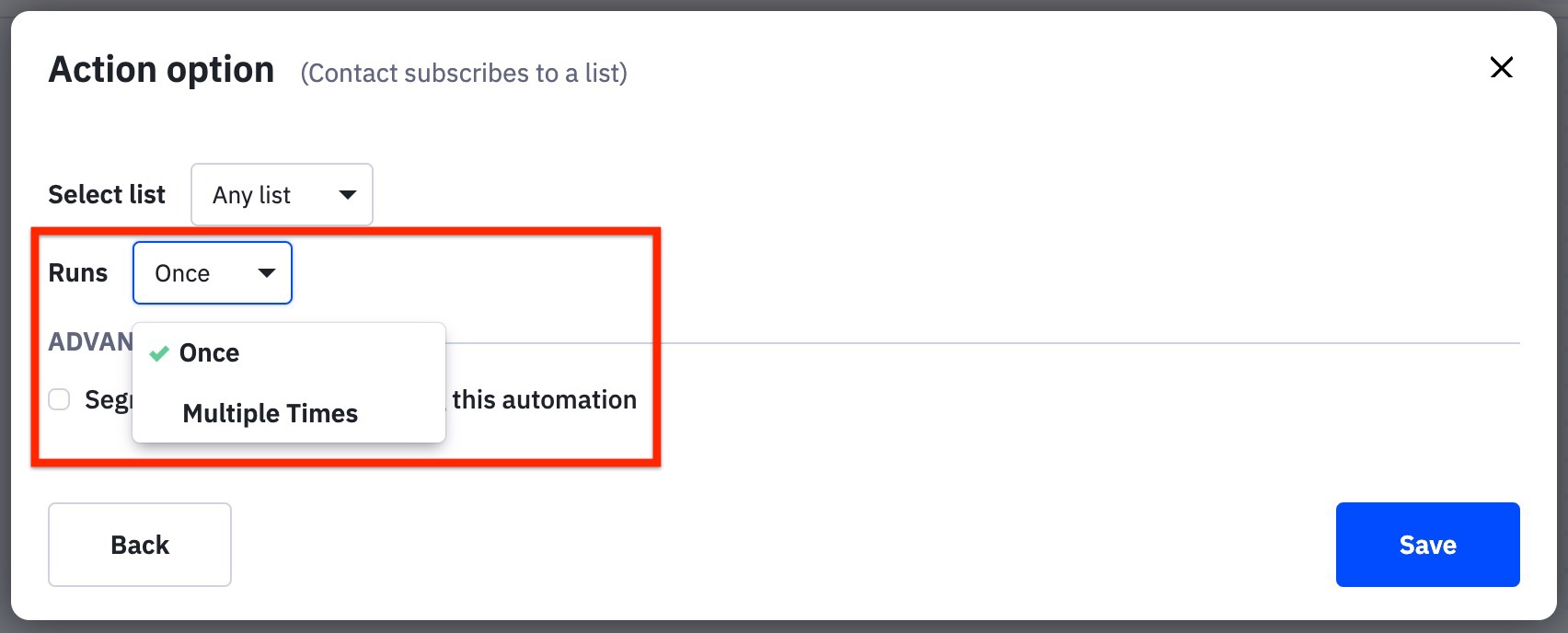Click the 'Runs' field label
The width and height of the screenshot is (1568, 633).
point(78,273)
